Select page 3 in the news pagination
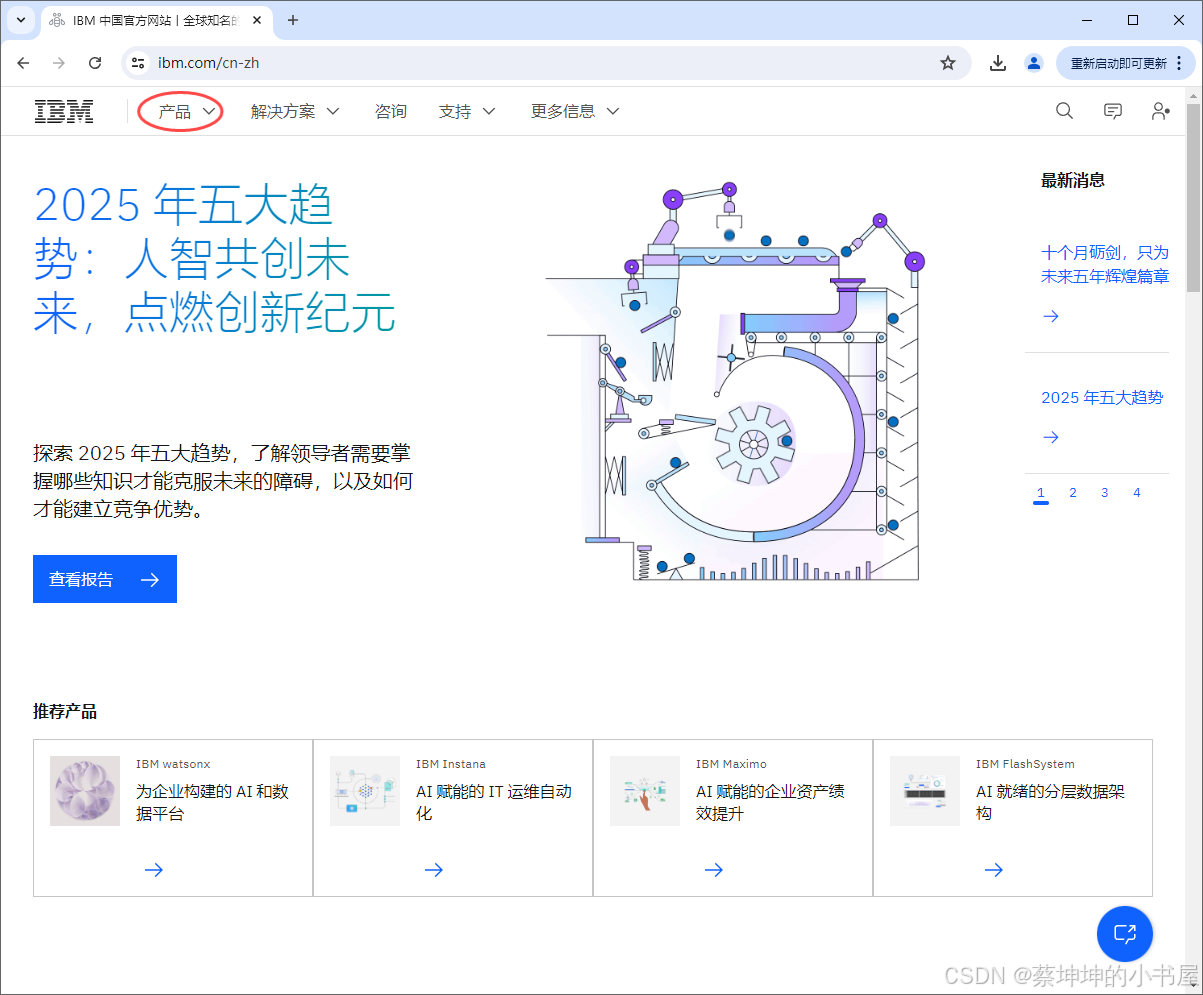Screen dimensions: 1203x995 pyautogui.click(x=1104, y=492)
